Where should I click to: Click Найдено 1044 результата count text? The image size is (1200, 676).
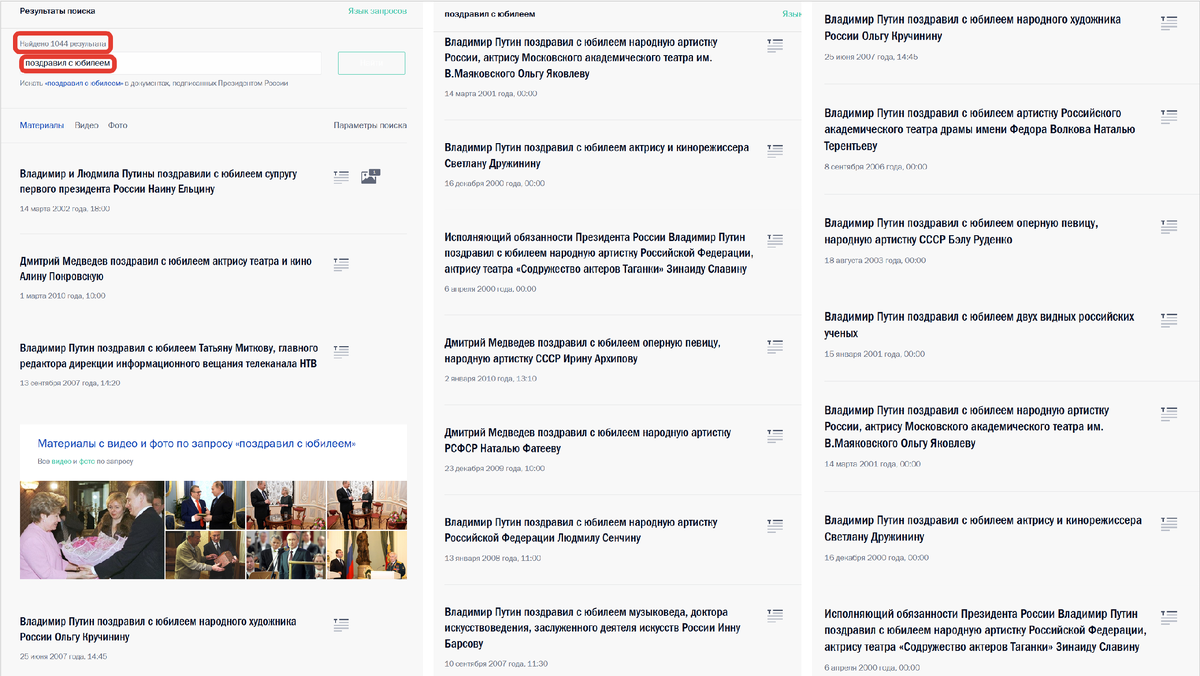click(x=63, y=43)
